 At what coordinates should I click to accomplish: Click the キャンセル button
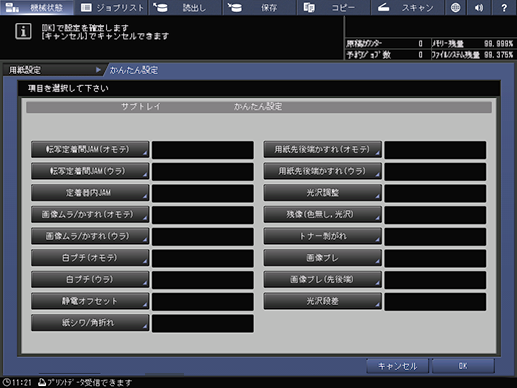tap(397, 366)
